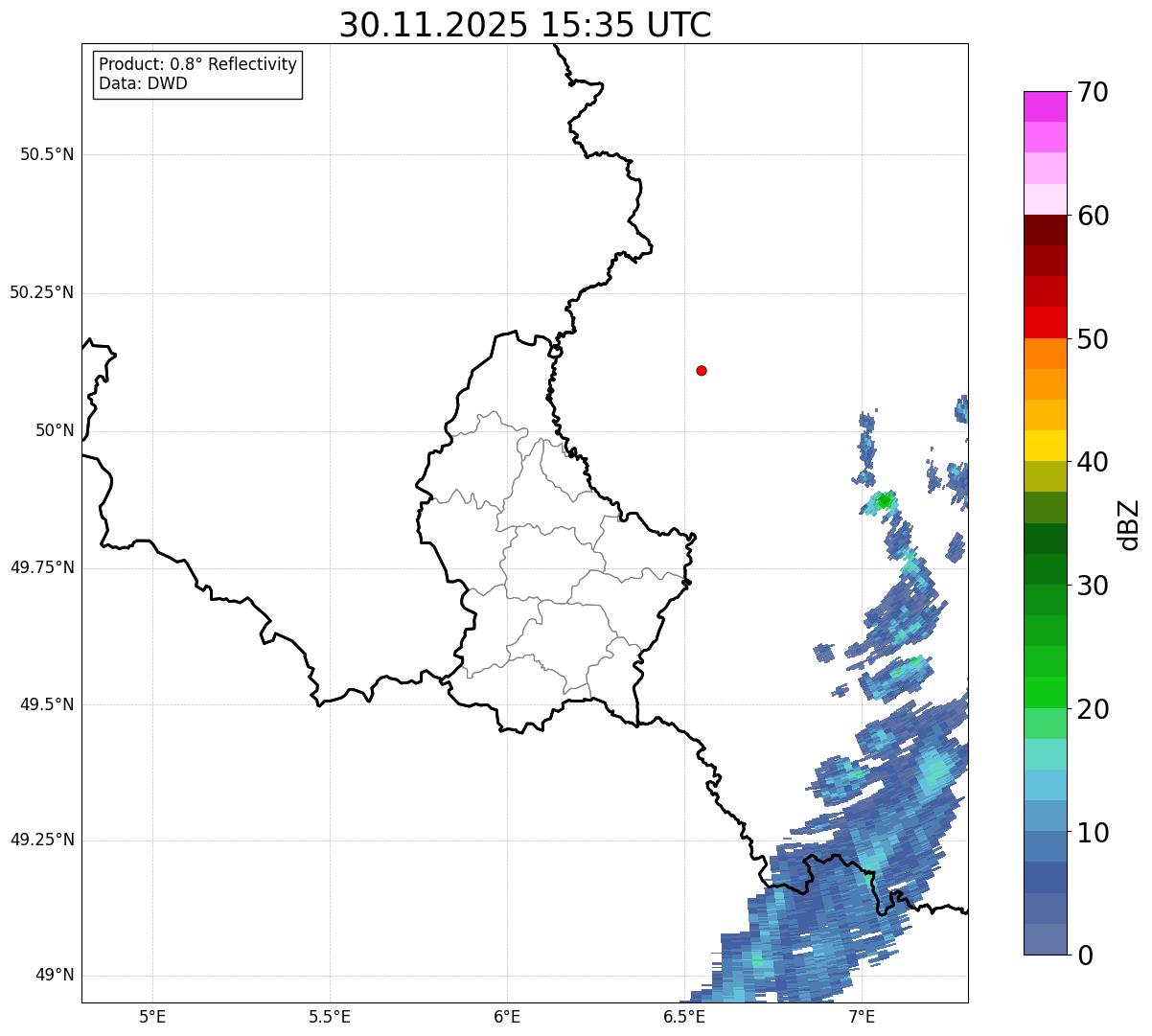Click the dBZ colorbar axis label
Viewport: 1152px width, 1036px height.
tap(1129, 523)
